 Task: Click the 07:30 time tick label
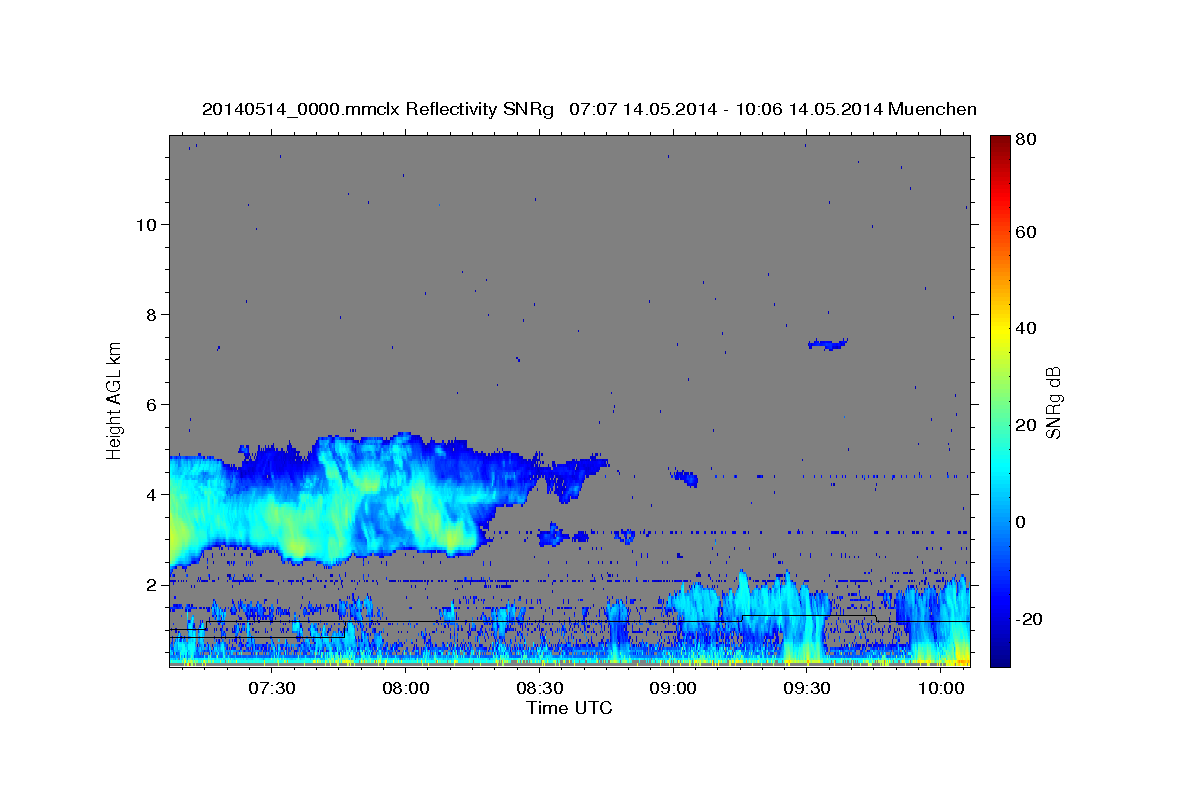pyautogui.click(x=270, y=688)
